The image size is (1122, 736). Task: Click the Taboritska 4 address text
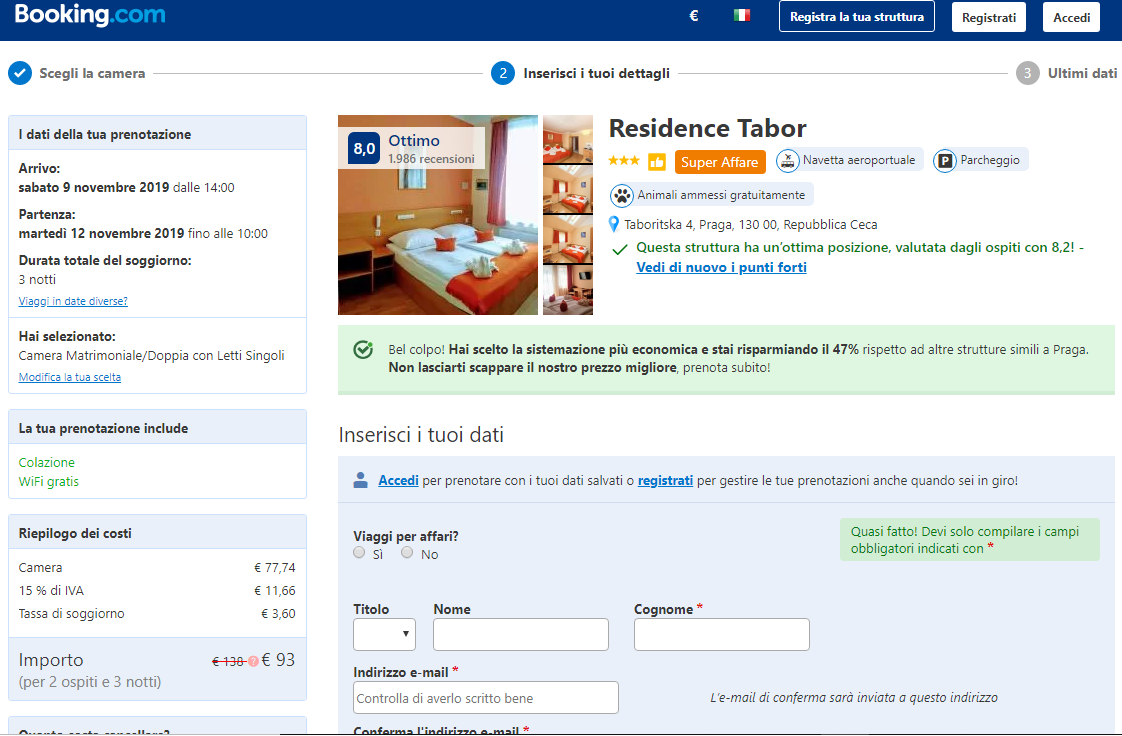[x=751, y=225]
